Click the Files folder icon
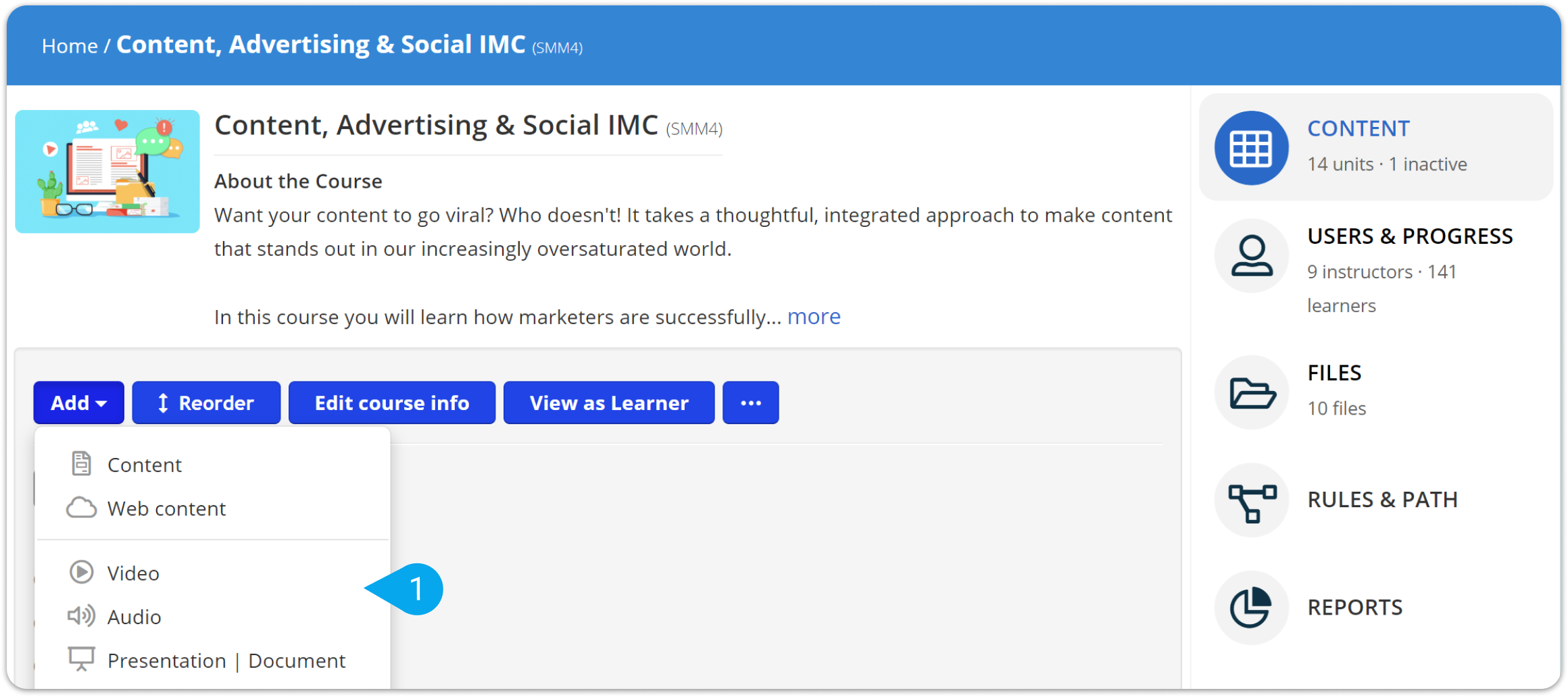This screenshot has height=697, width=1568. click(x=1251, y=392)
